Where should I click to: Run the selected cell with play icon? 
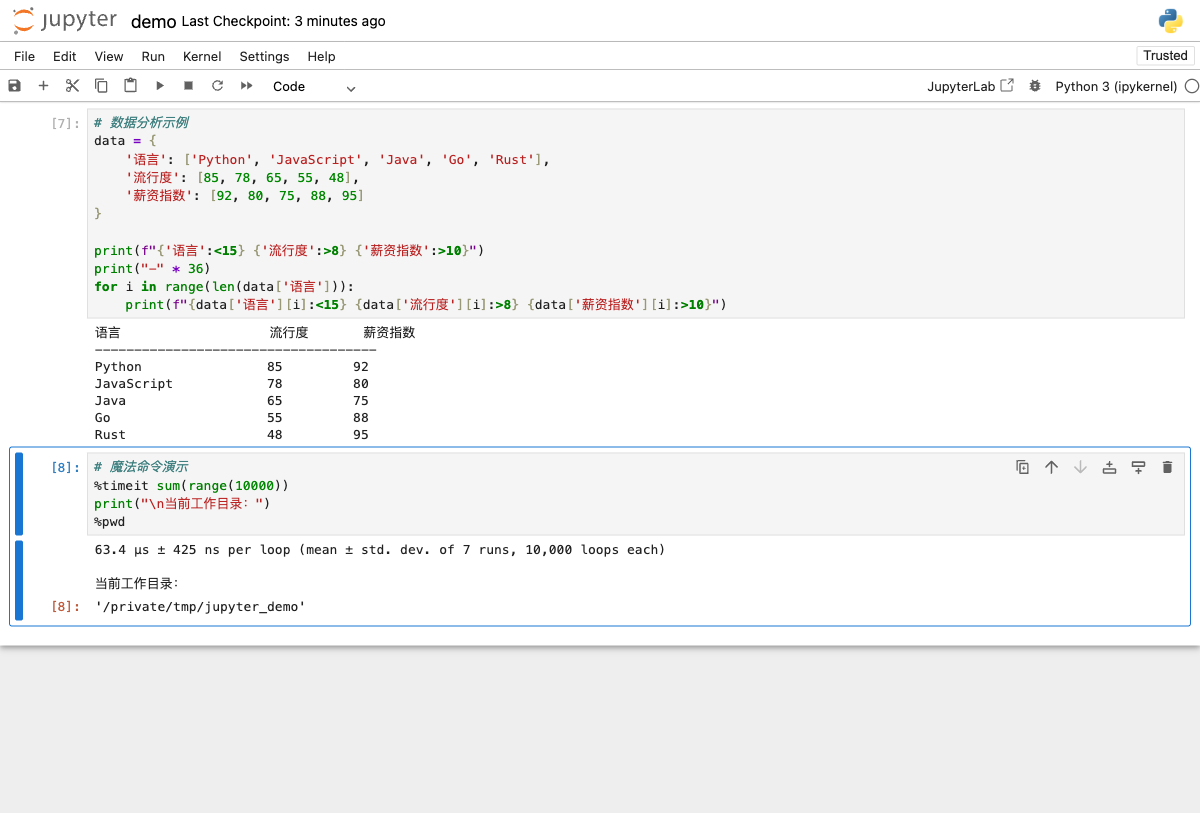click(x=159, y=86)
